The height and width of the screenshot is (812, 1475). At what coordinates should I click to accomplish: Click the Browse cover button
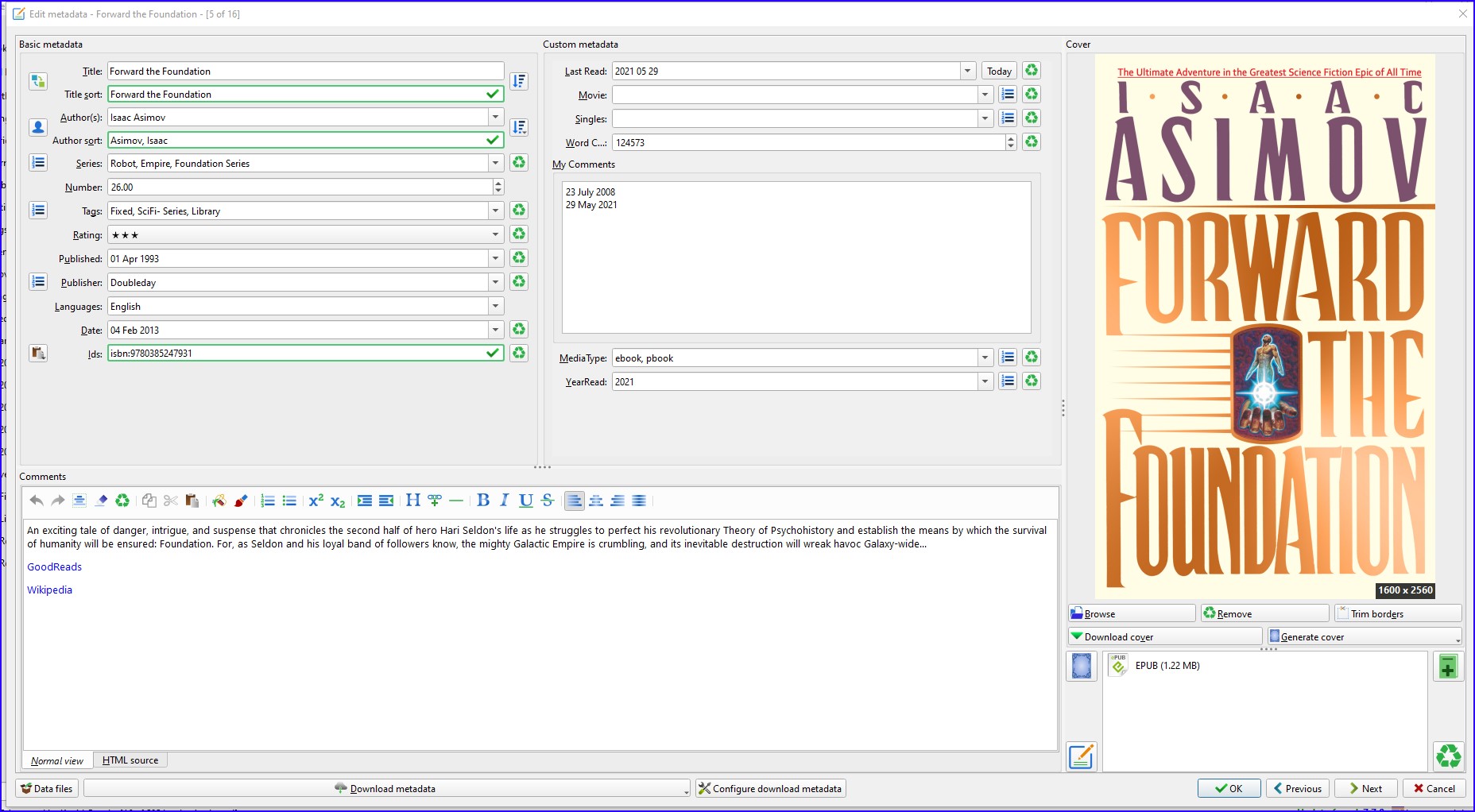[1132, 613]
